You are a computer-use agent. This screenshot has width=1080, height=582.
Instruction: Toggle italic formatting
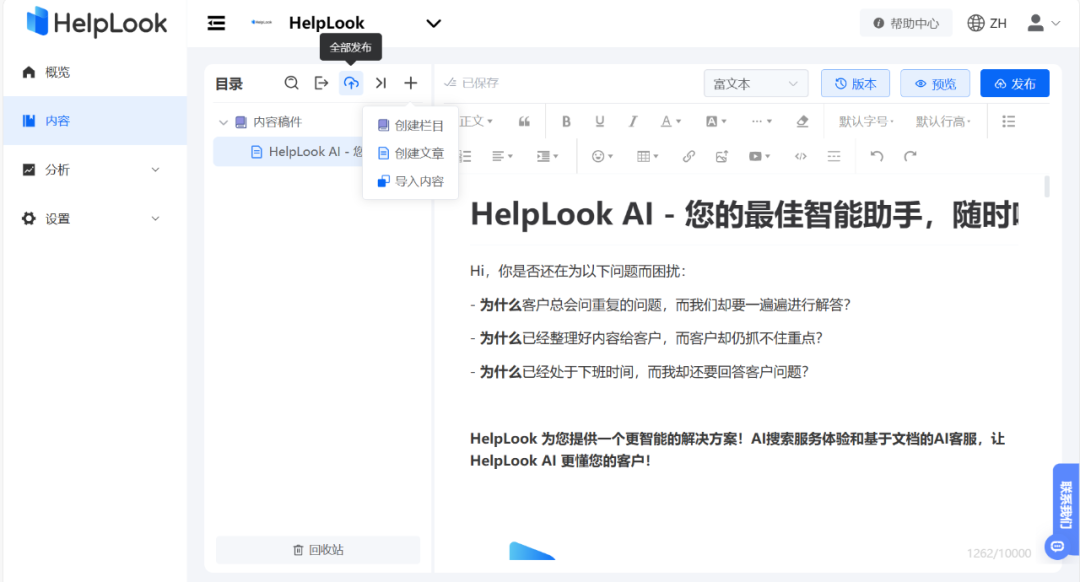[x=632, y=121]
